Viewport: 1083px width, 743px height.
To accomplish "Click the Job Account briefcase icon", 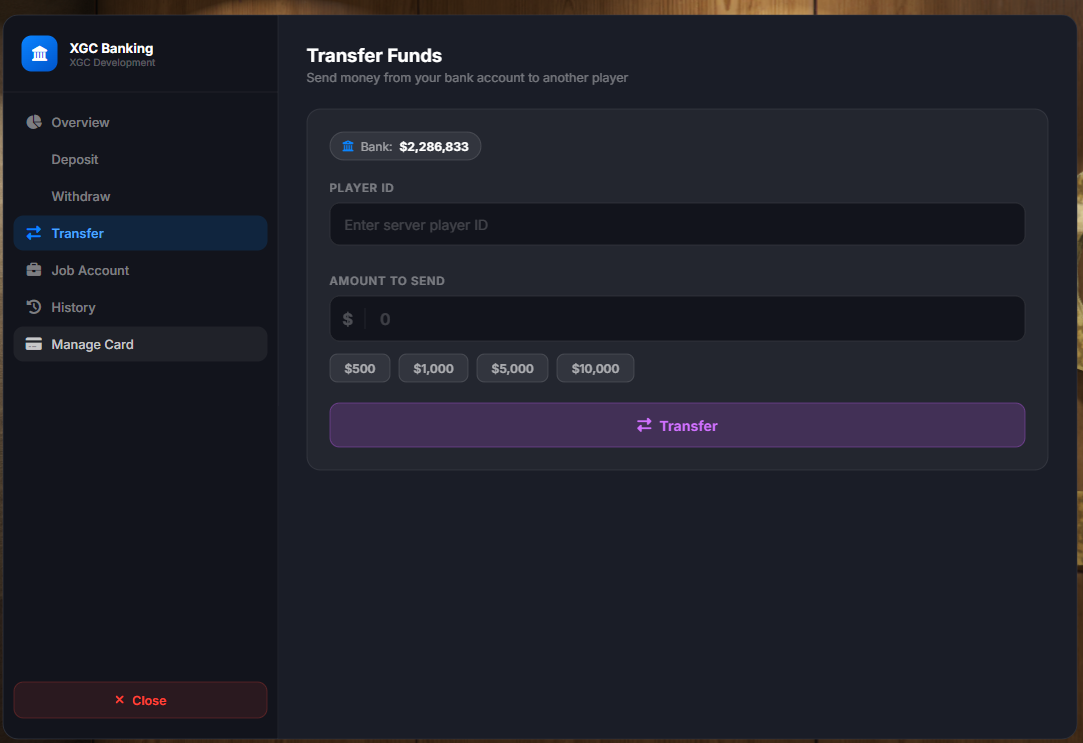I will (34, 270).
